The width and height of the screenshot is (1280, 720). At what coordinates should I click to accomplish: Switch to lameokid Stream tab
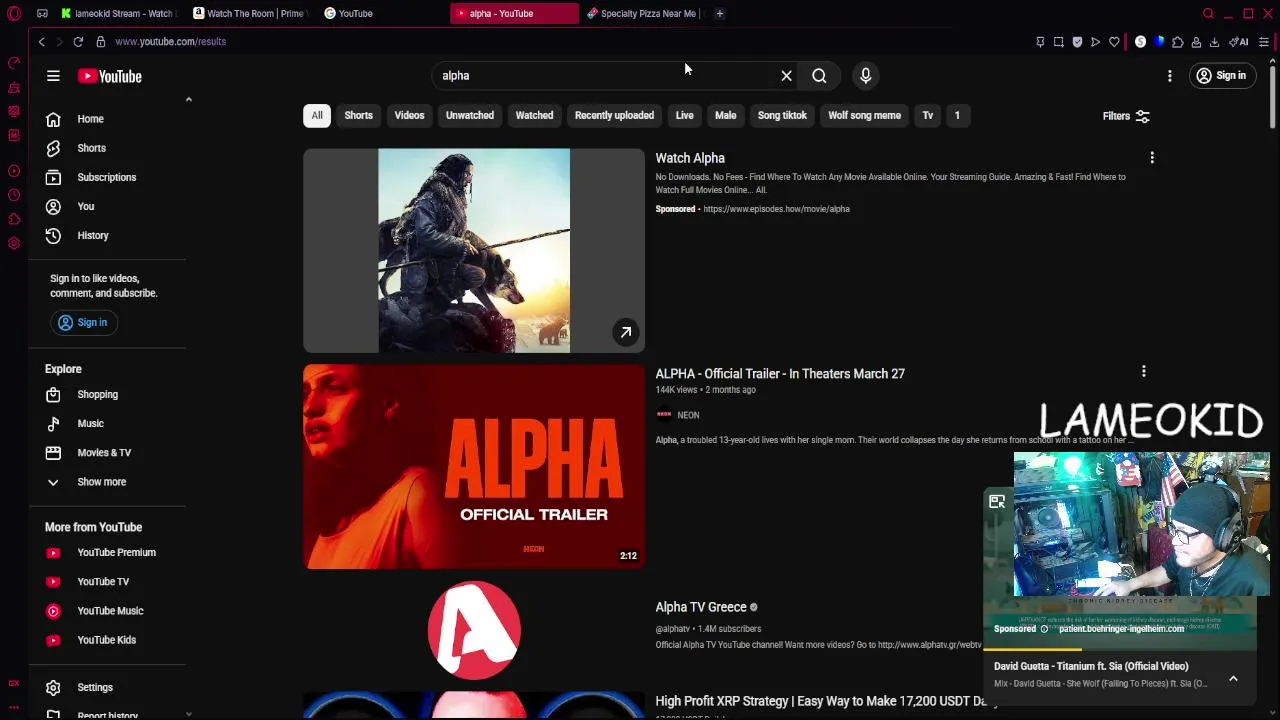point(117,13)
